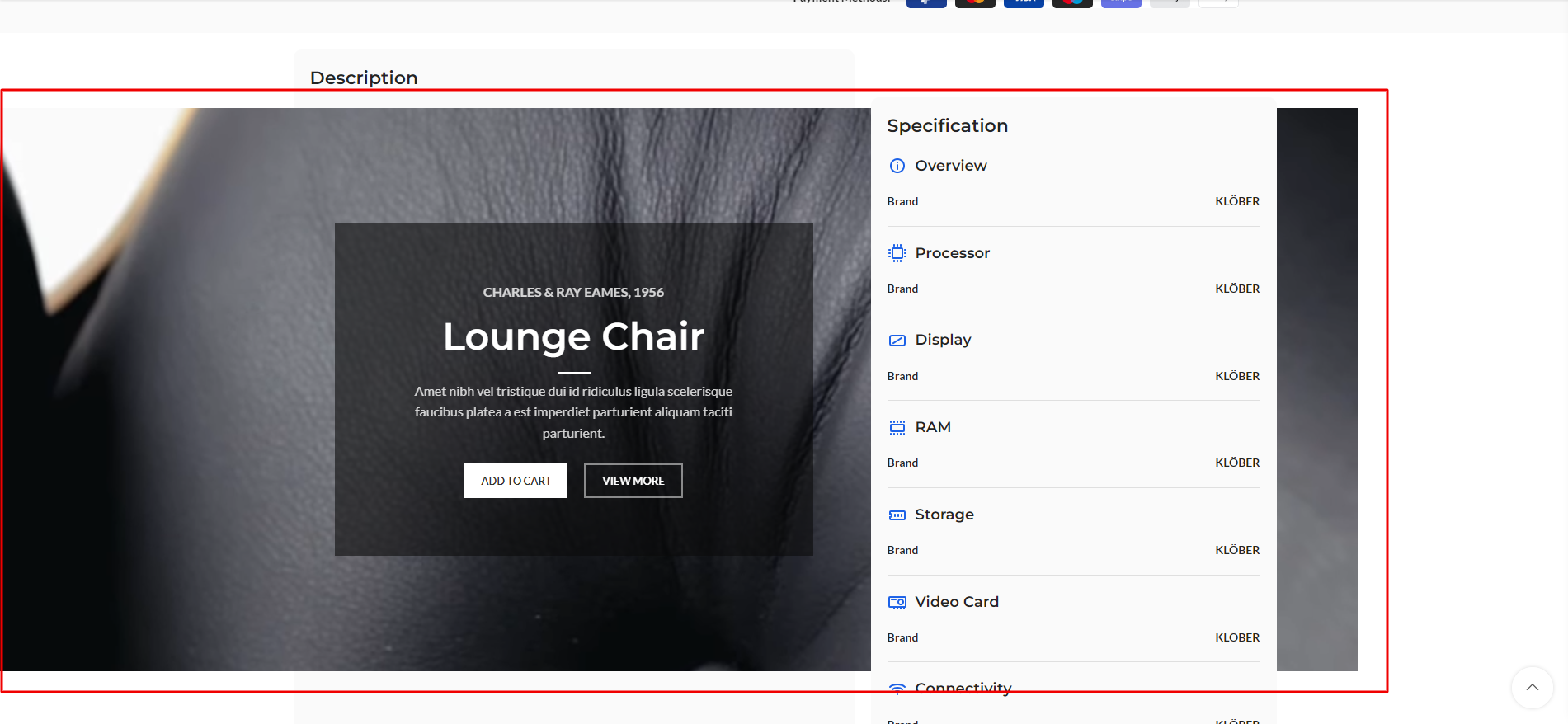Click Brand label under Video Card

(x=902, y=637)
